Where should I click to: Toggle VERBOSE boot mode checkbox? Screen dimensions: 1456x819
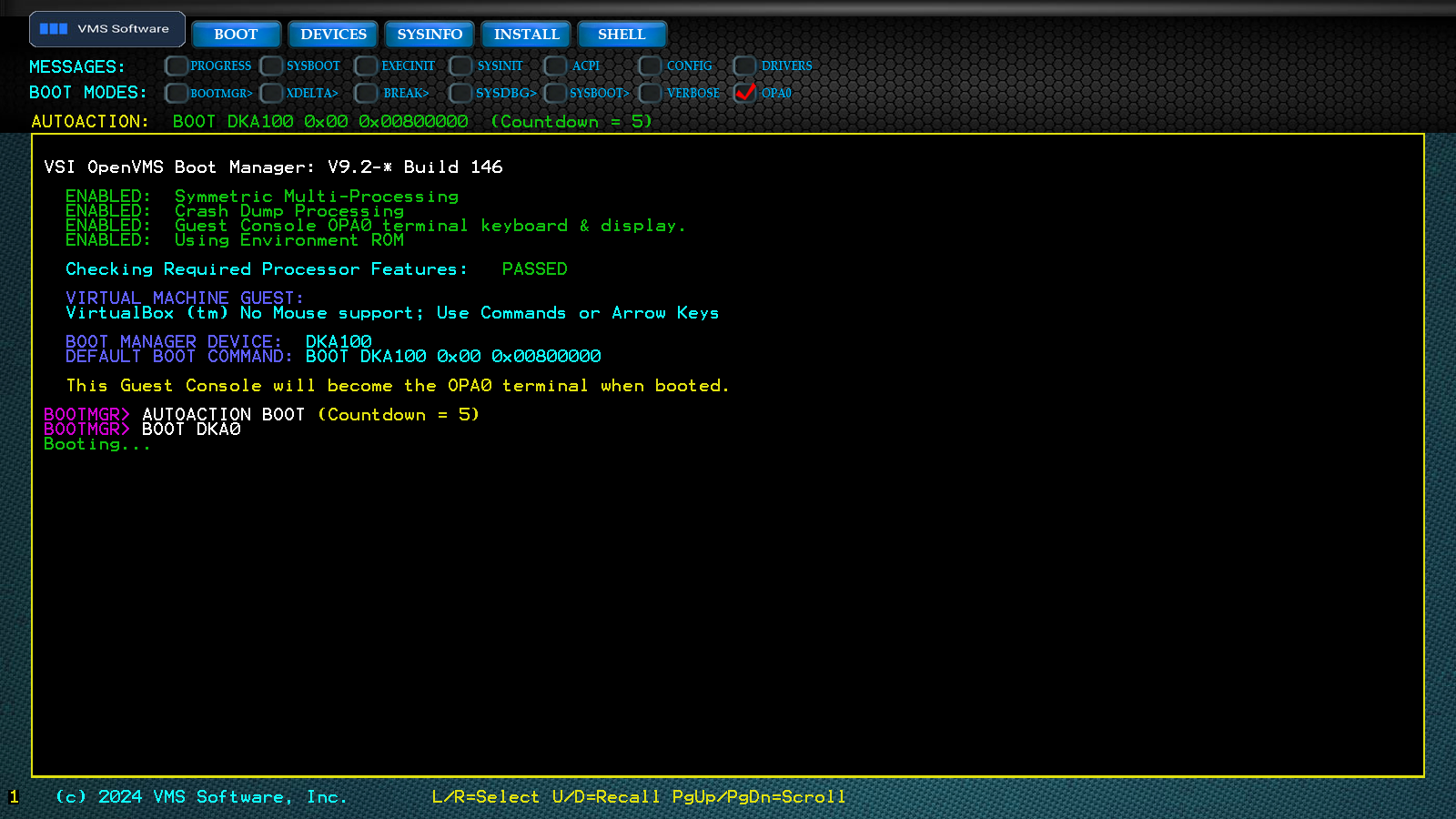pos(650,93)
